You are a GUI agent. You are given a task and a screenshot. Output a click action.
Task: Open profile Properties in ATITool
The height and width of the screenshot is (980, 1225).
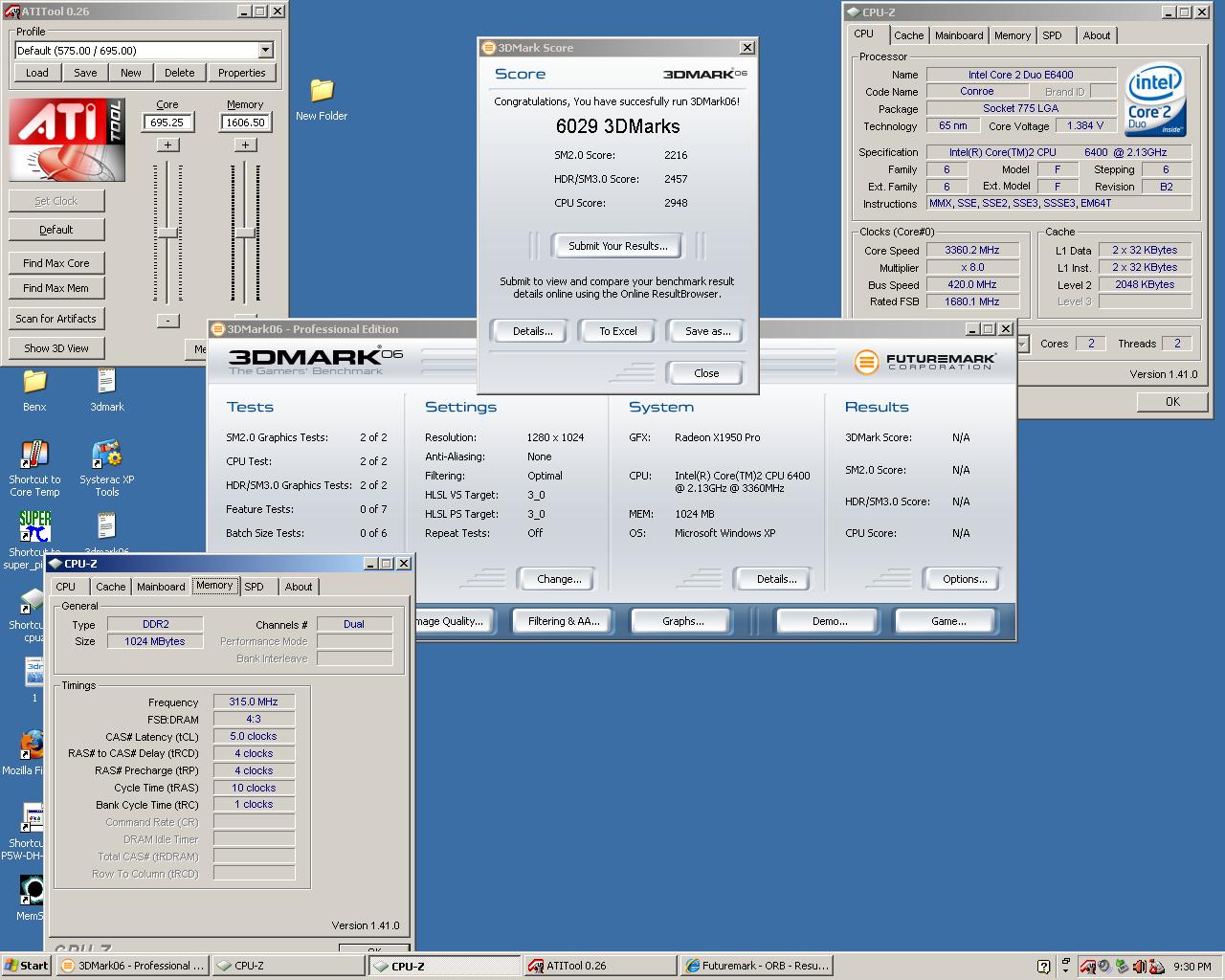tap(241, 73)
